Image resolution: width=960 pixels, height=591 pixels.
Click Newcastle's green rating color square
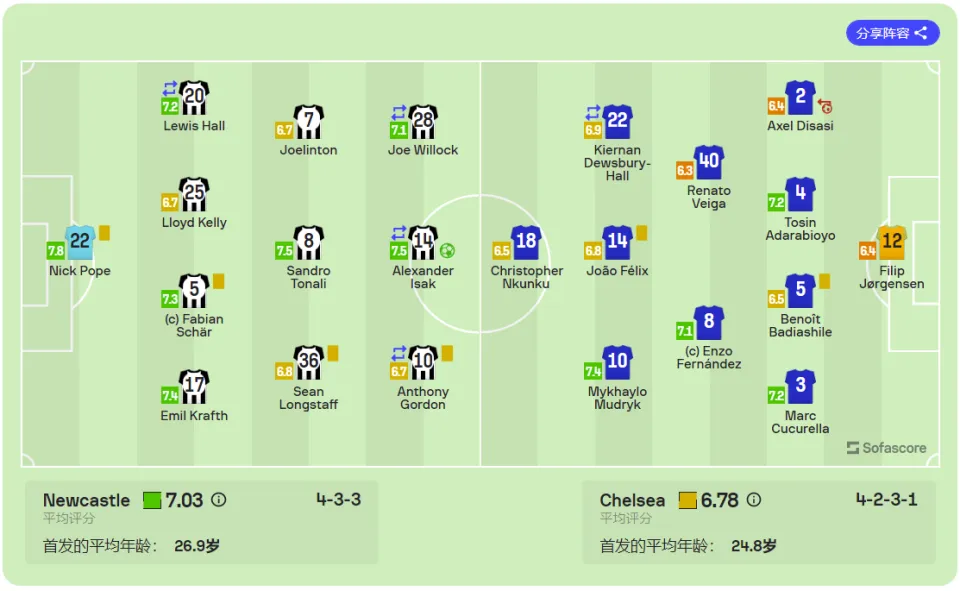[152, 500]
